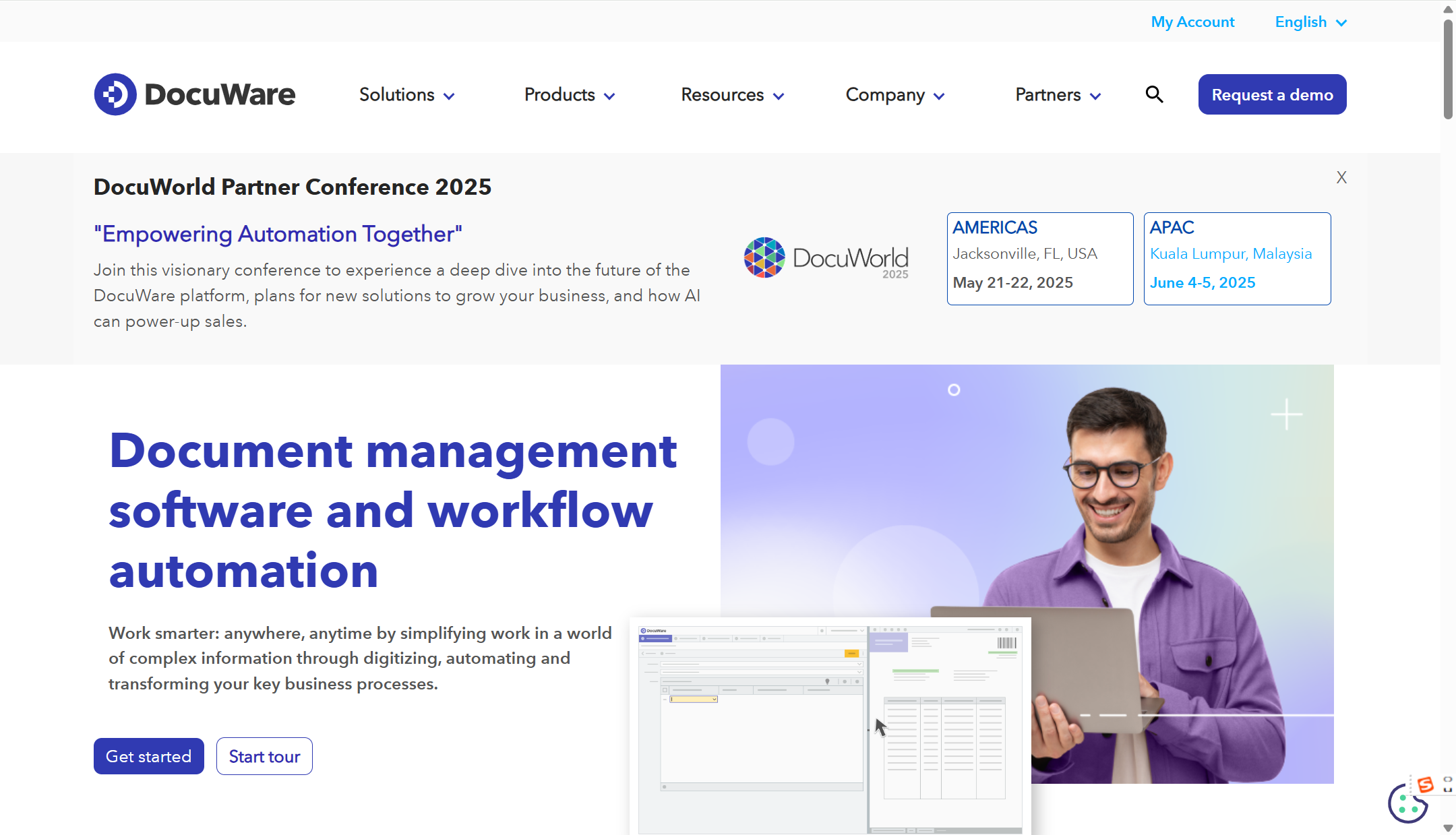The height and width of the screenshot is (835, 1456).
Task: Open the Company navigation menu
Action: click(x=894, y=95)
